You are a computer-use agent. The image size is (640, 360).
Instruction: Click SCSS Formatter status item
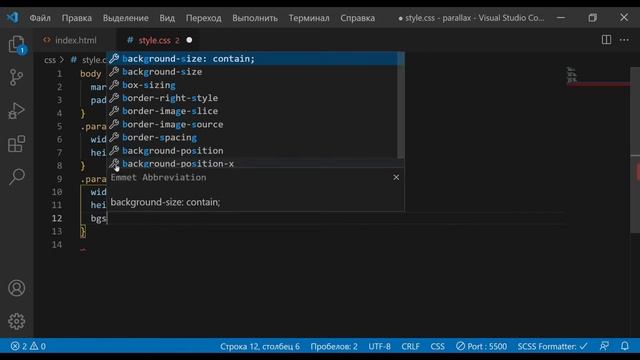[553, 347]
